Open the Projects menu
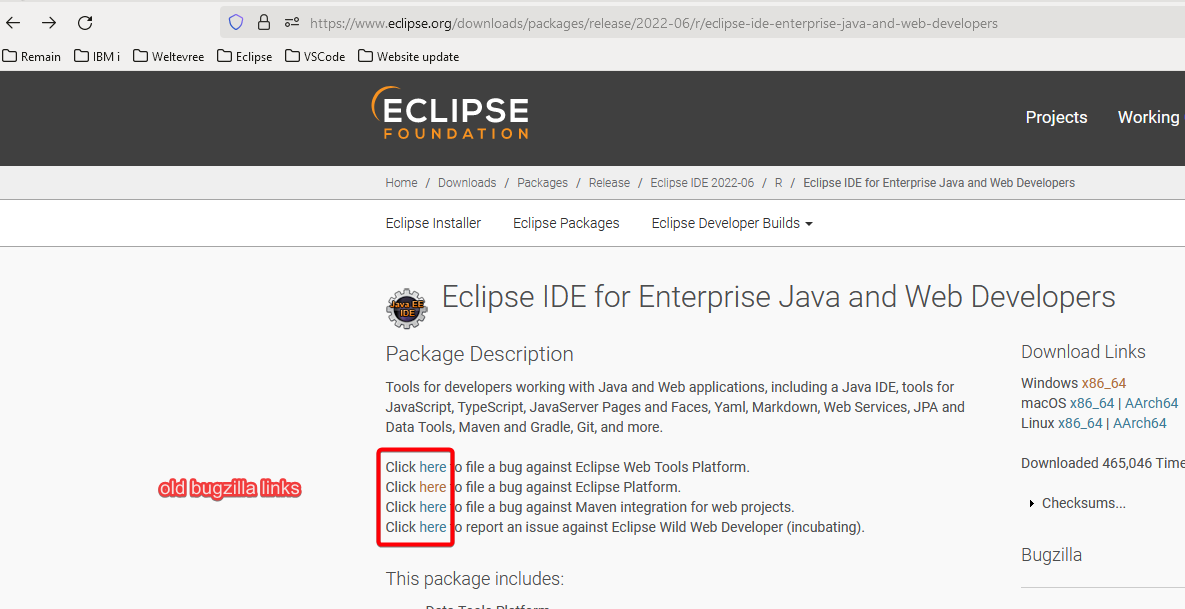1185x609 pixels. [x=1056, y=117]
